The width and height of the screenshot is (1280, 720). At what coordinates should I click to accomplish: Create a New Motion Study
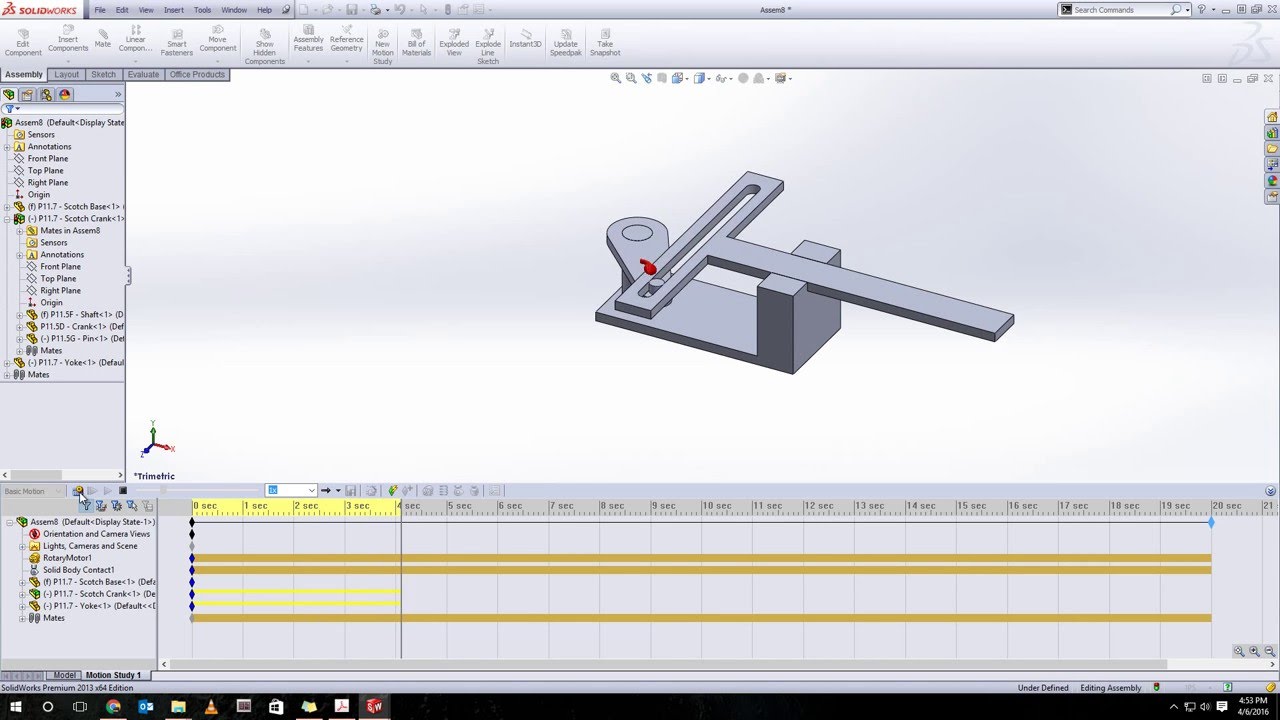pos(383,45)
